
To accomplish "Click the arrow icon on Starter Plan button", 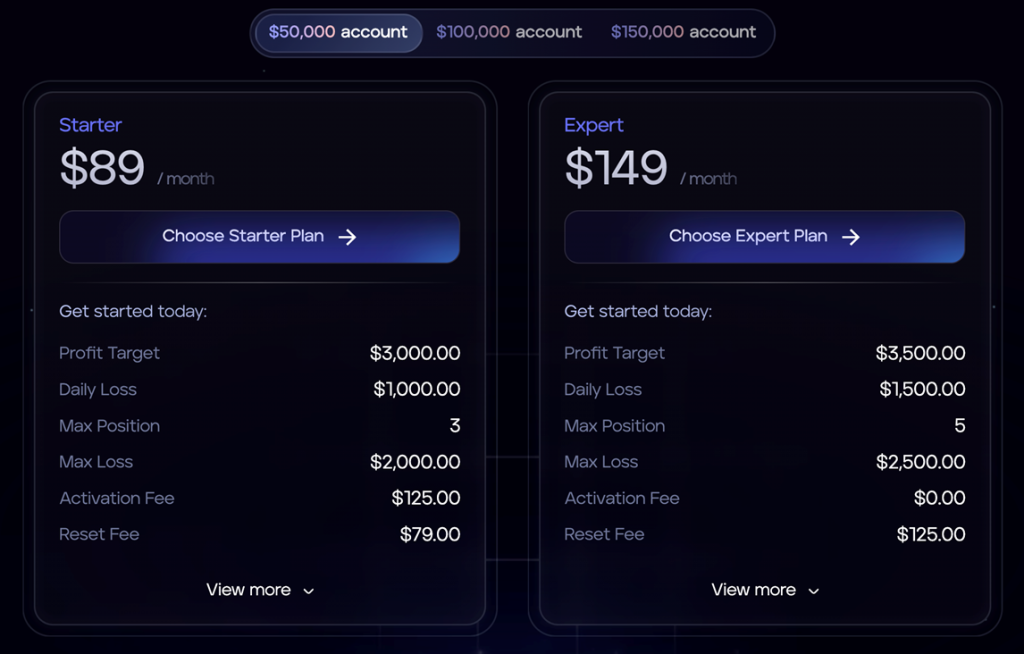I will 347,237.
